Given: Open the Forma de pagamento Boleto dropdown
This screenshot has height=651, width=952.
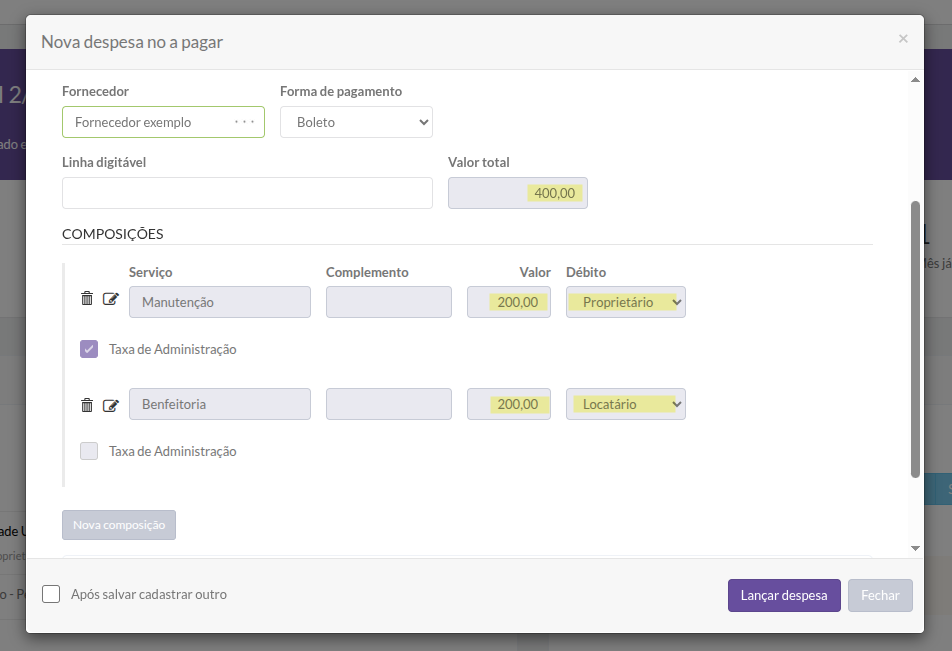Looking at the screenshot, I should (356, 122).
